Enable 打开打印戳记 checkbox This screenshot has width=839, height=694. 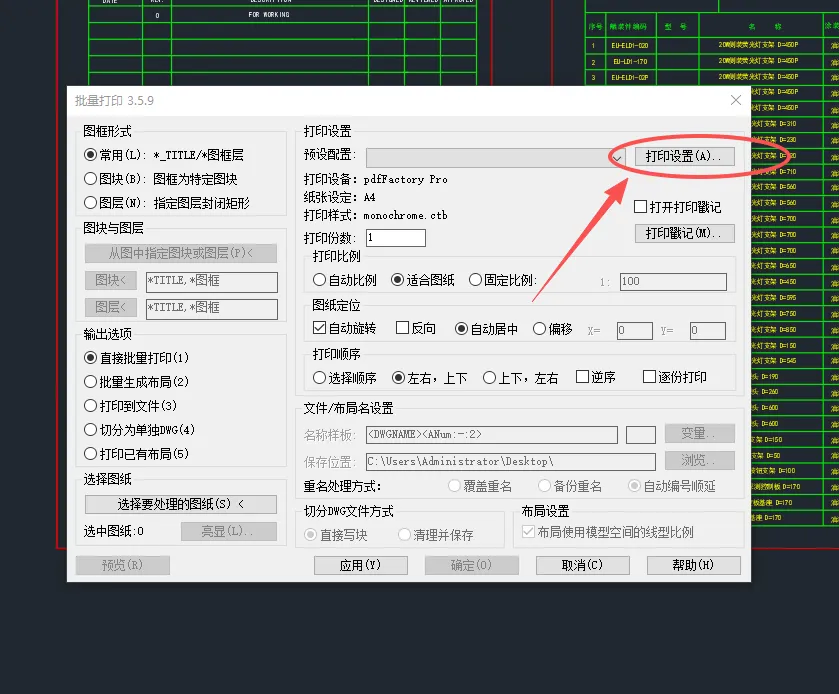(640, 207)
